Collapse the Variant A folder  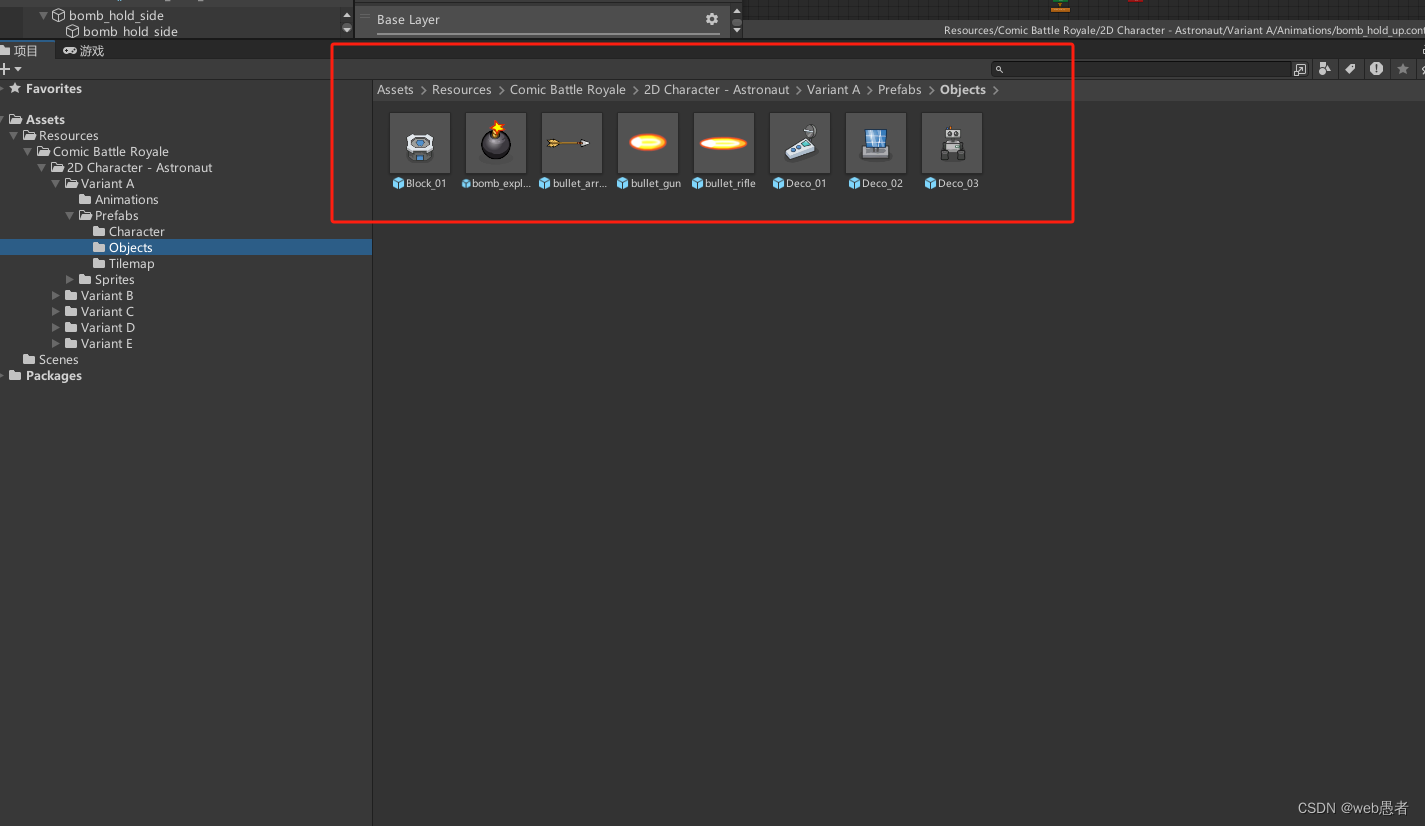[57, 183]
